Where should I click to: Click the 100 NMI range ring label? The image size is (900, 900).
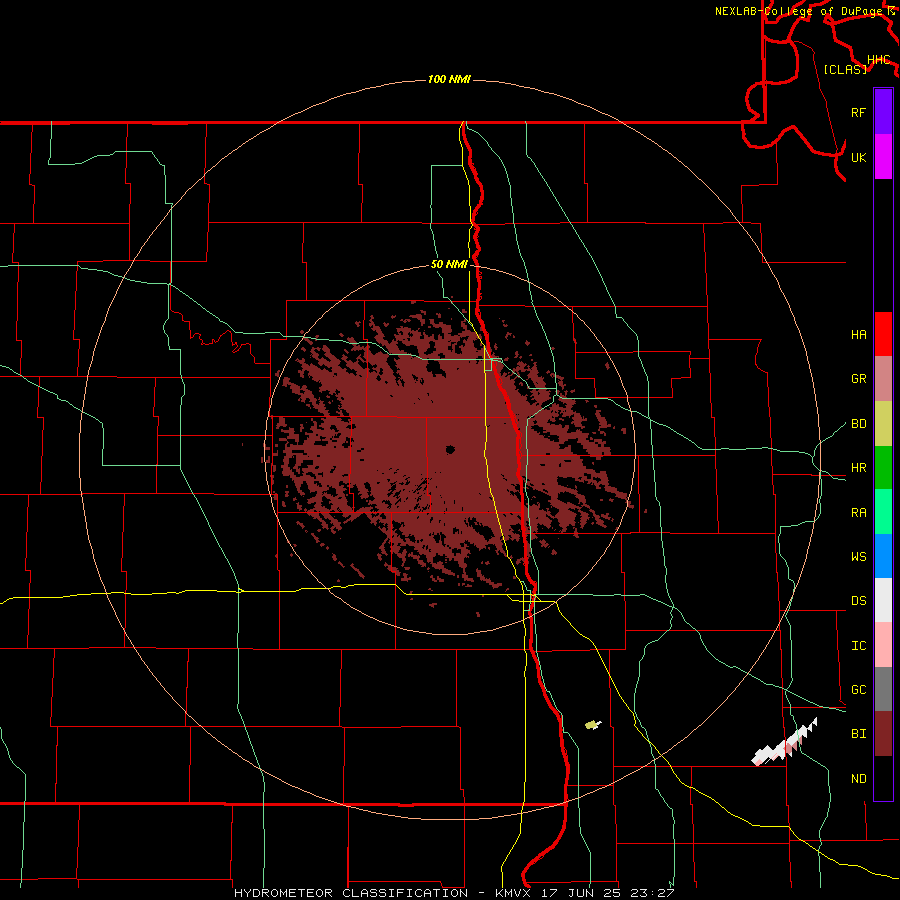[449, 79]
